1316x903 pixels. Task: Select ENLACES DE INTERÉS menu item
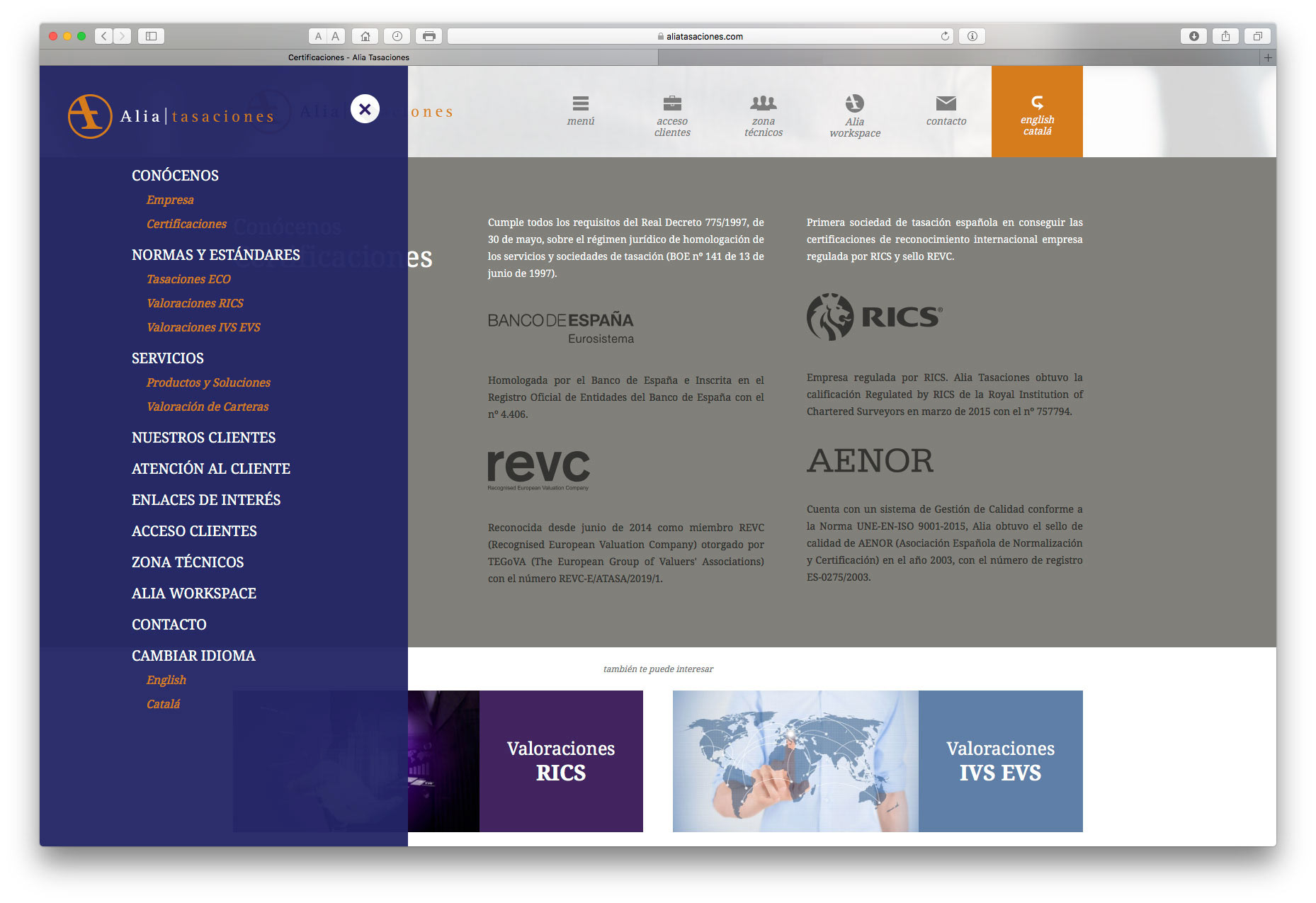click(x=206, y=500)
